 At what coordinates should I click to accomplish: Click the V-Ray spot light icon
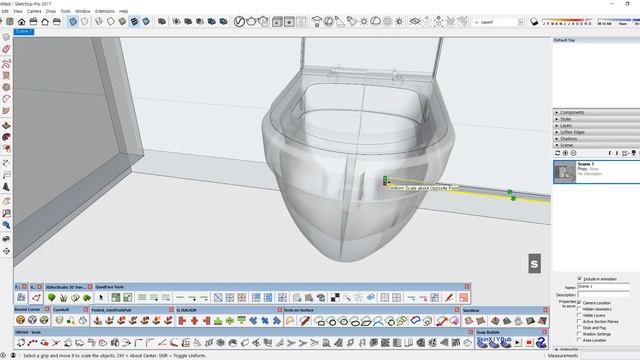point(340,22)
